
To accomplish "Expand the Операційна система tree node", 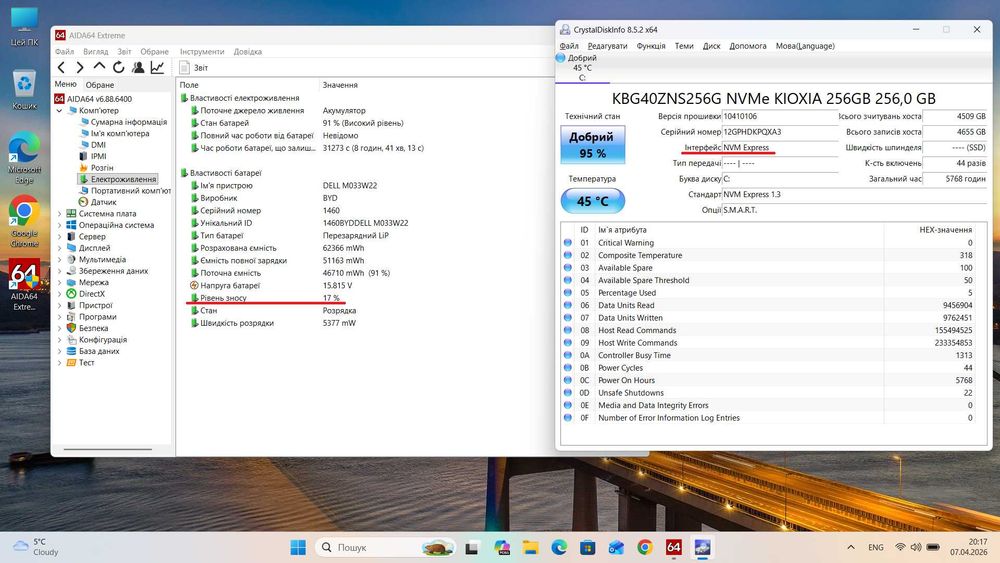I will [59, 225].
